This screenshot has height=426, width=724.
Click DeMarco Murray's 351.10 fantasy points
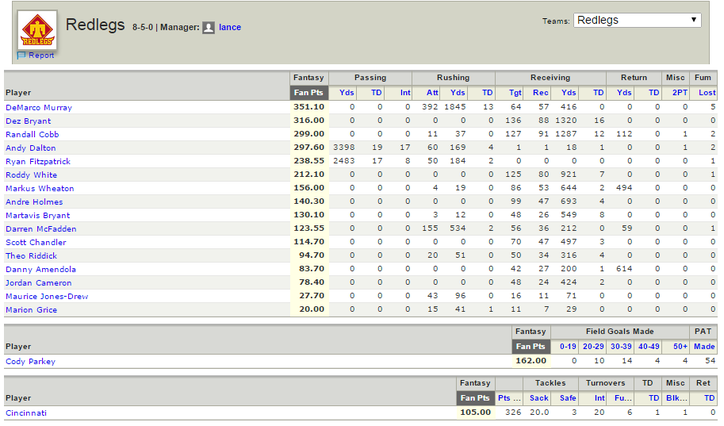(x=309, y=107)
